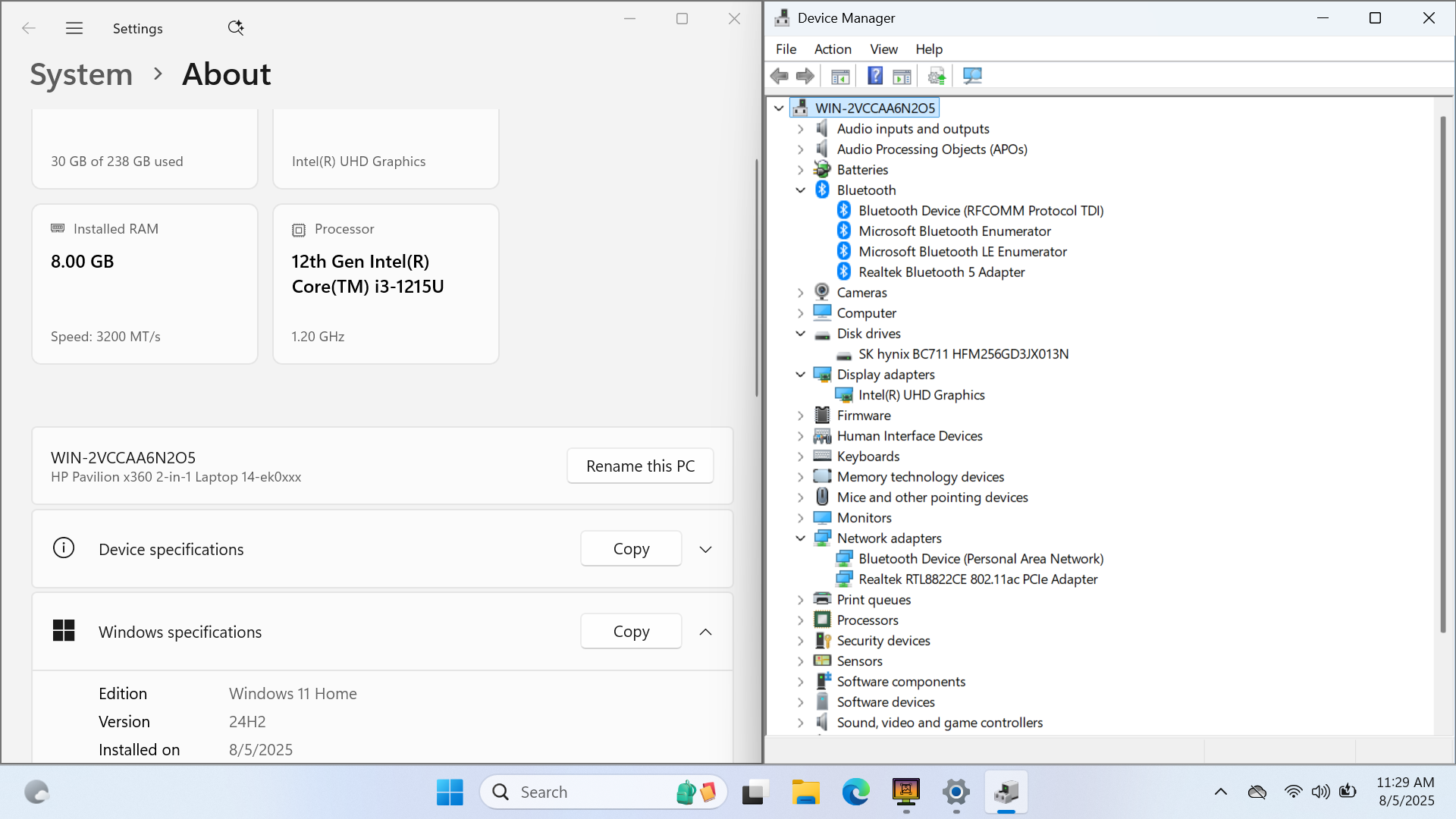Open Microsoft Edge from the taskbar
The image size is (1456, 819).
pyautogui.click(x=855, y=792)
